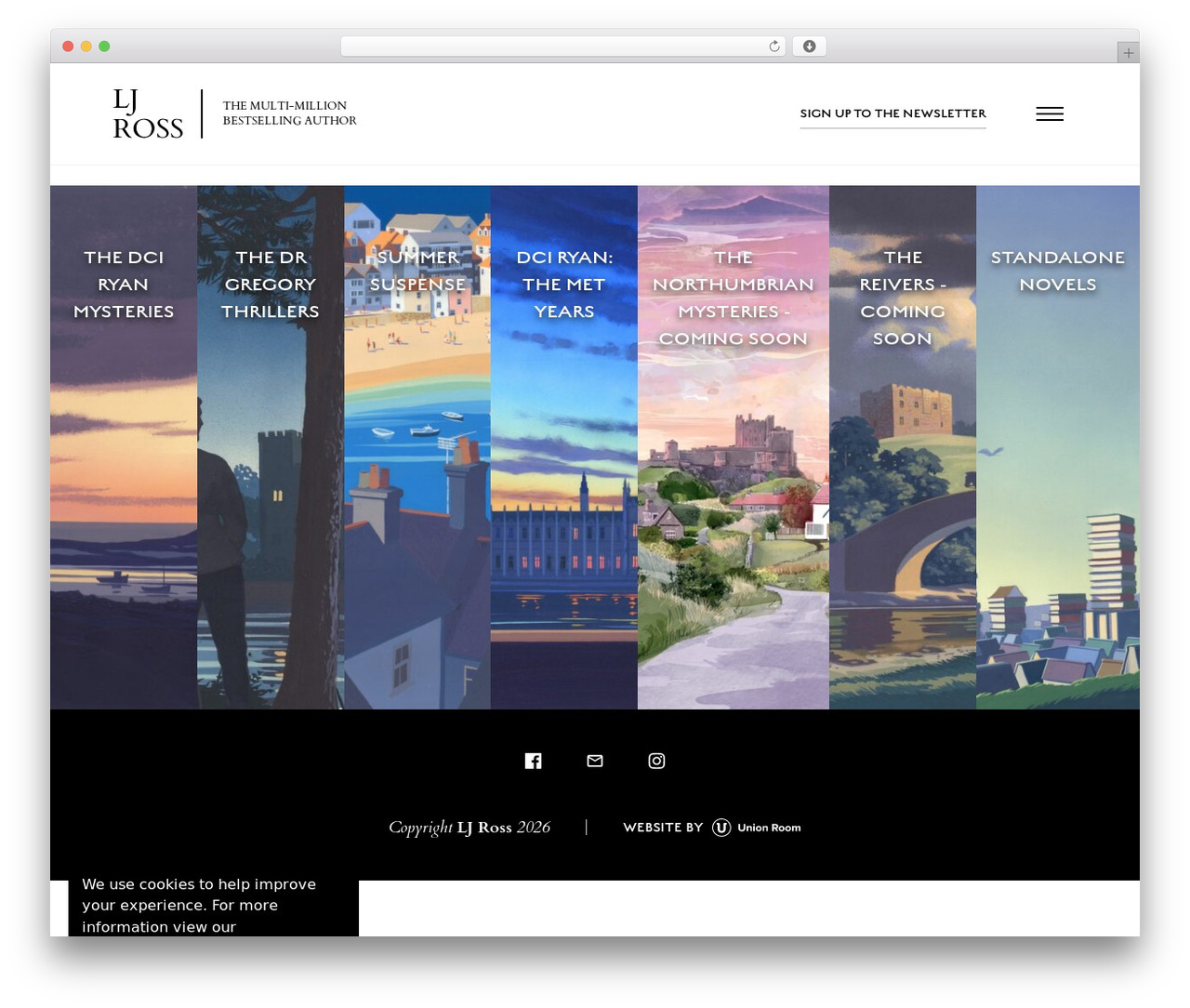
Task: Open a new browser tab with plus button
Action: [1128, 53]
